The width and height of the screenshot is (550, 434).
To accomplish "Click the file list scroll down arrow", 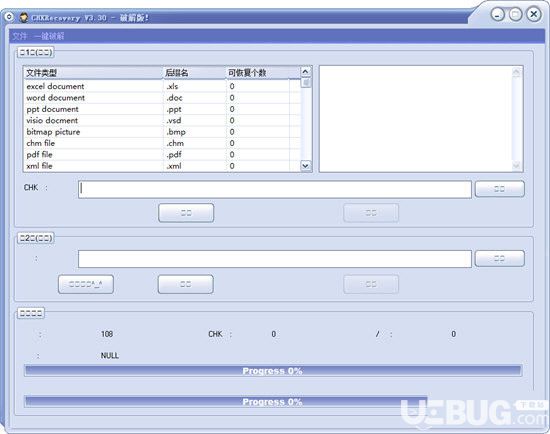I will 306,166.
